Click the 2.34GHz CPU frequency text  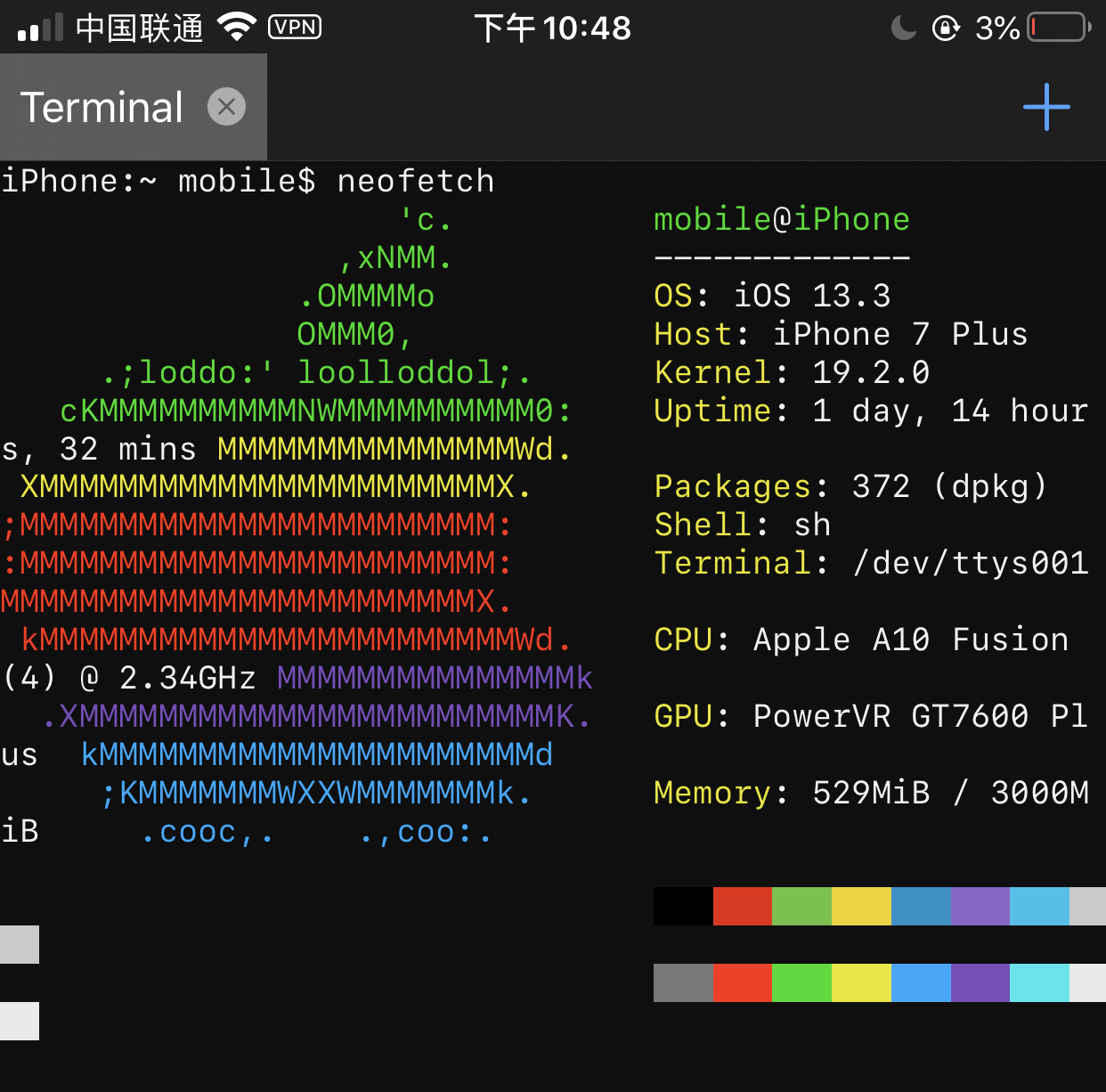coord(188,678)
